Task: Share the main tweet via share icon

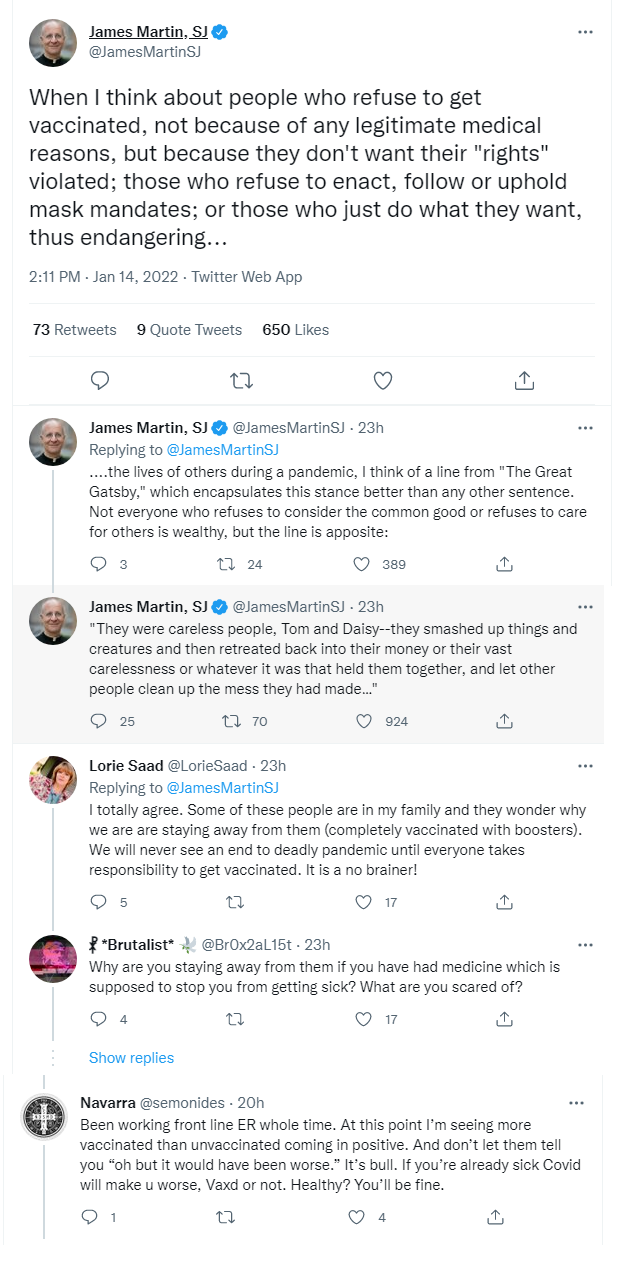Action: tap(524, 380)
